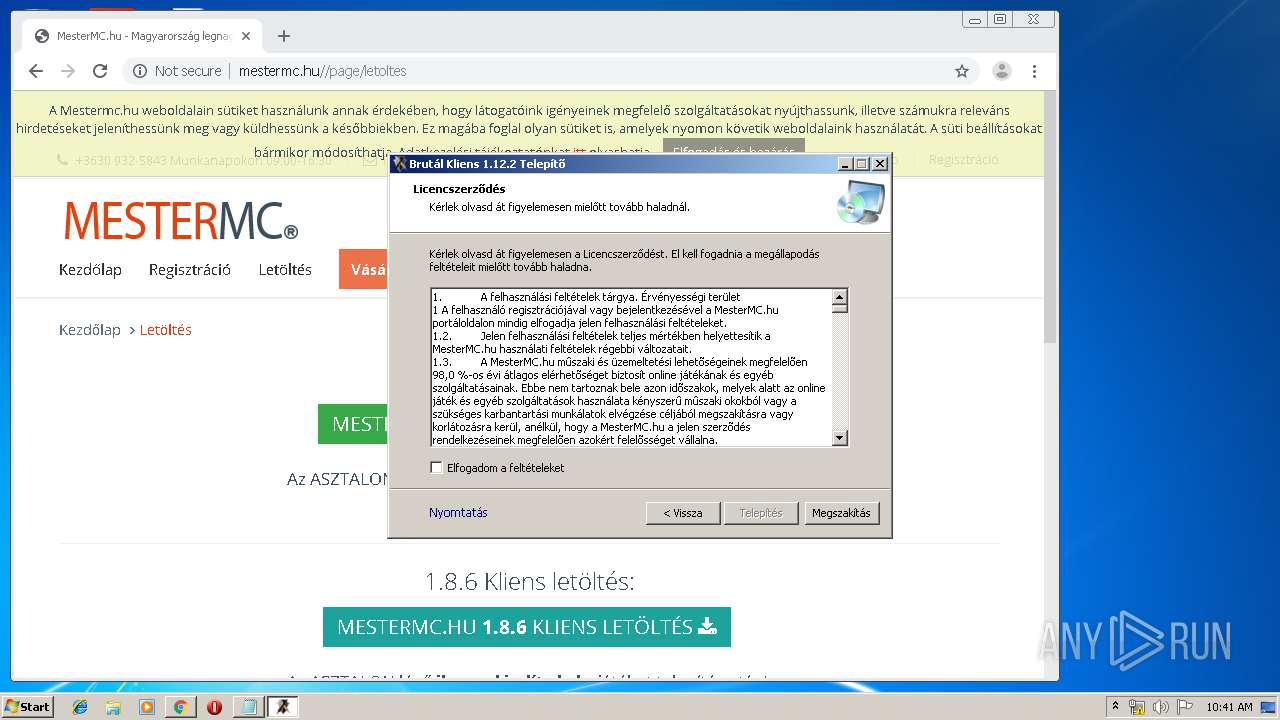
Task: Minimize the Brutál Kliens installer window
Action: tap(845, 164)
